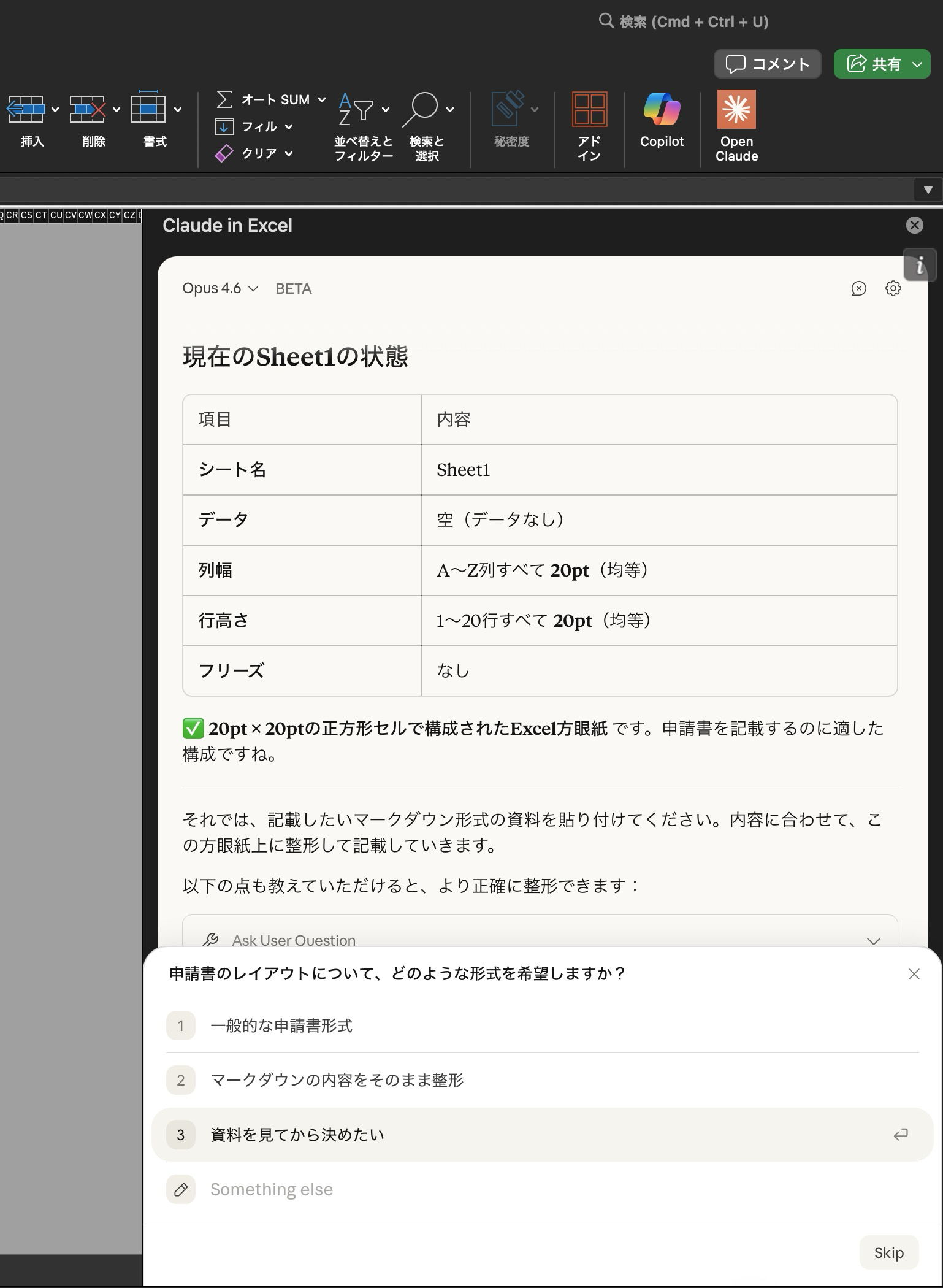Click the Skip button

coord(888,1252)
